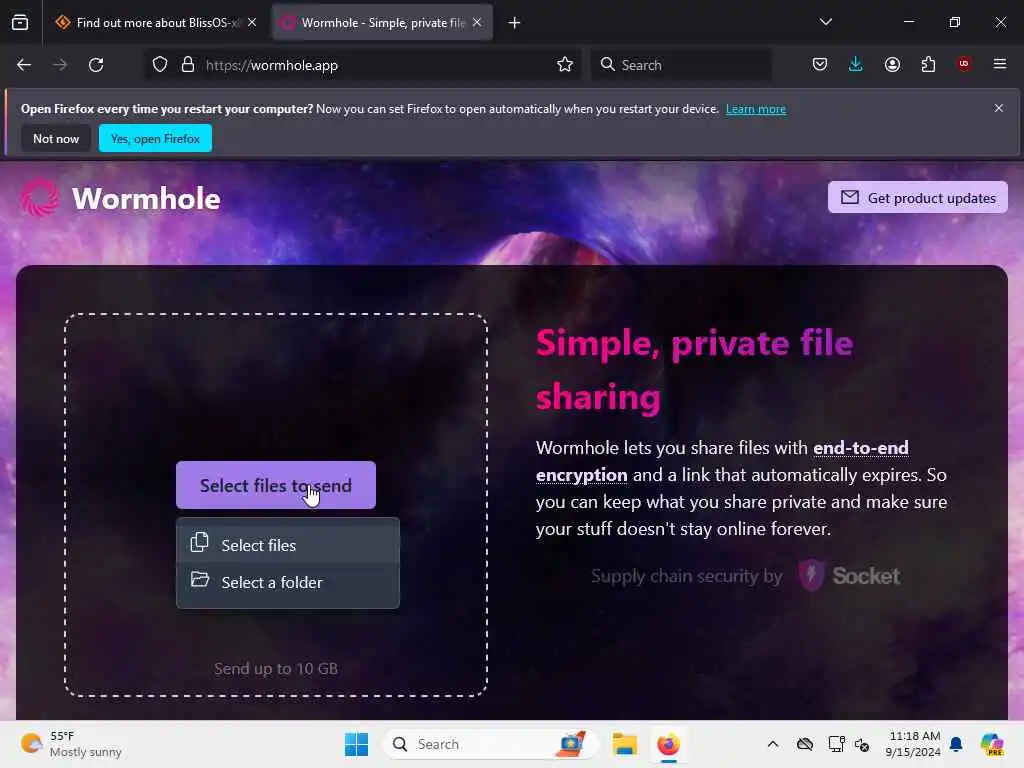1024x768 pixels.
Task: Open the Firefox View tab overview icon
Action: click(20, 22)
